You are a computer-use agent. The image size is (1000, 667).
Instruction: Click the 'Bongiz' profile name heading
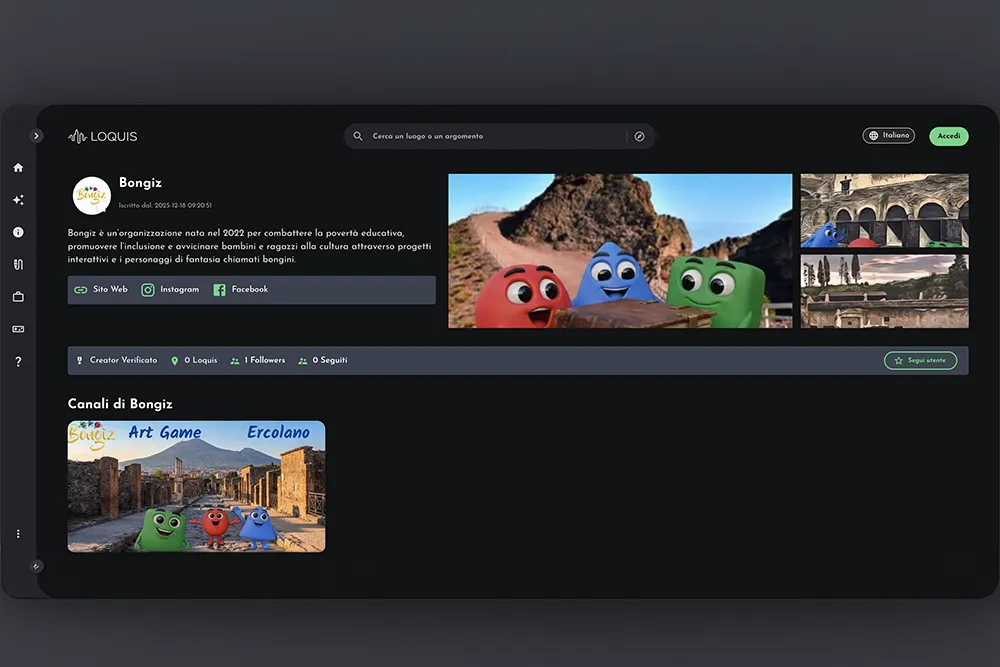pyautogui.click(x=140, y=183)
